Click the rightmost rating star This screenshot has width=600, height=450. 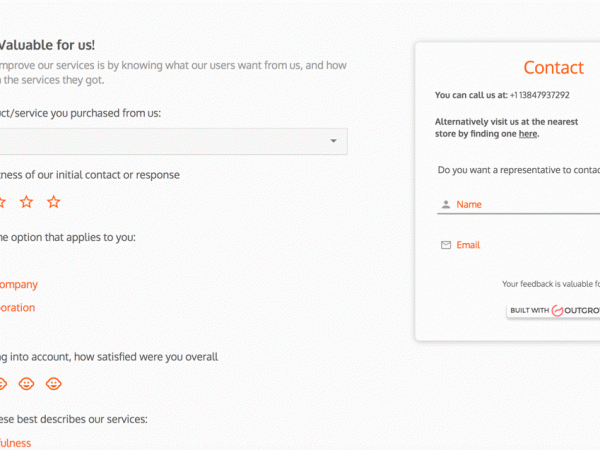point(54,202)
